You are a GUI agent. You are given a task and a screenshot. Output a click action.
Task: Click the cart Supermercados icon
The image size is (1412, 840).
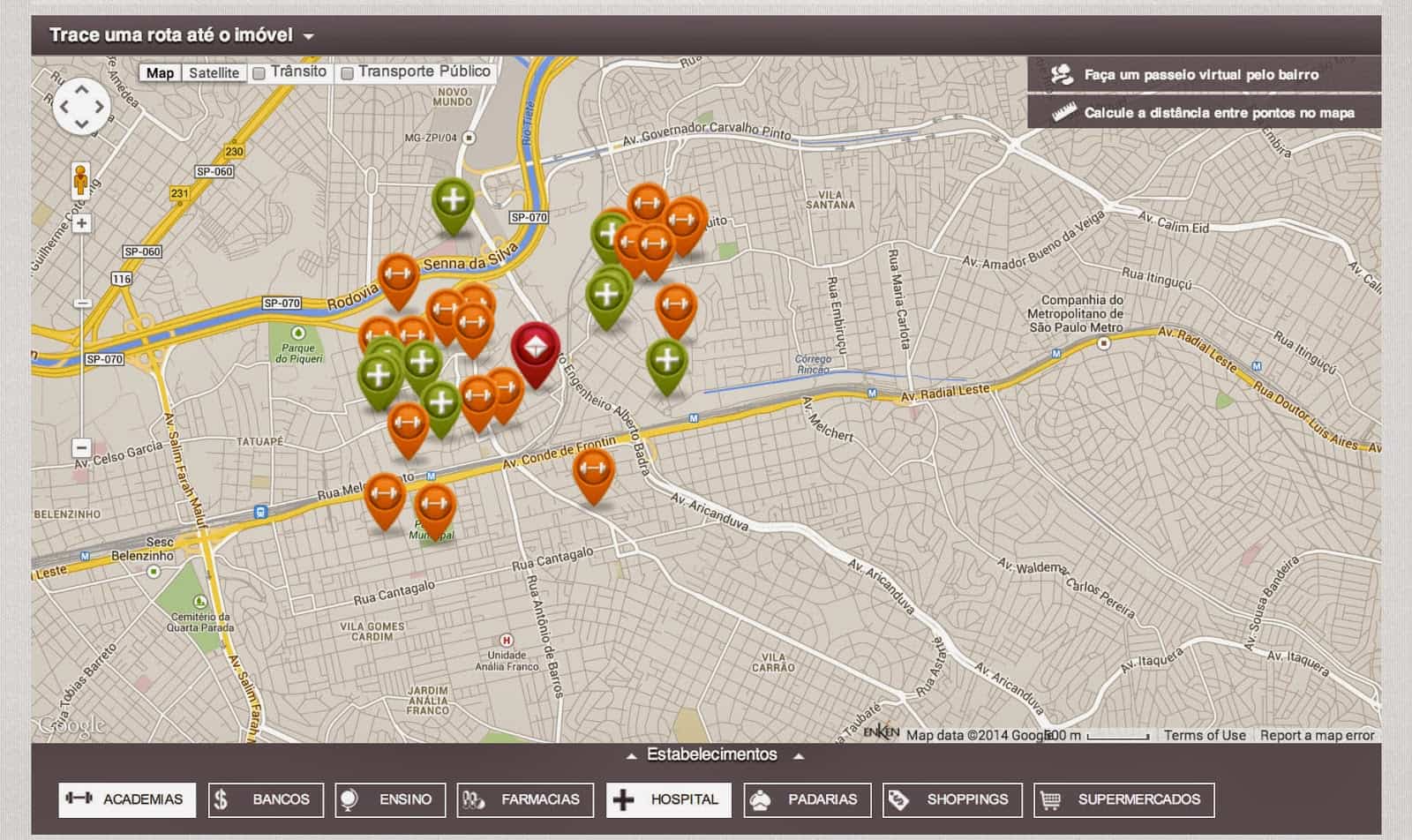tap(1049, 799)
